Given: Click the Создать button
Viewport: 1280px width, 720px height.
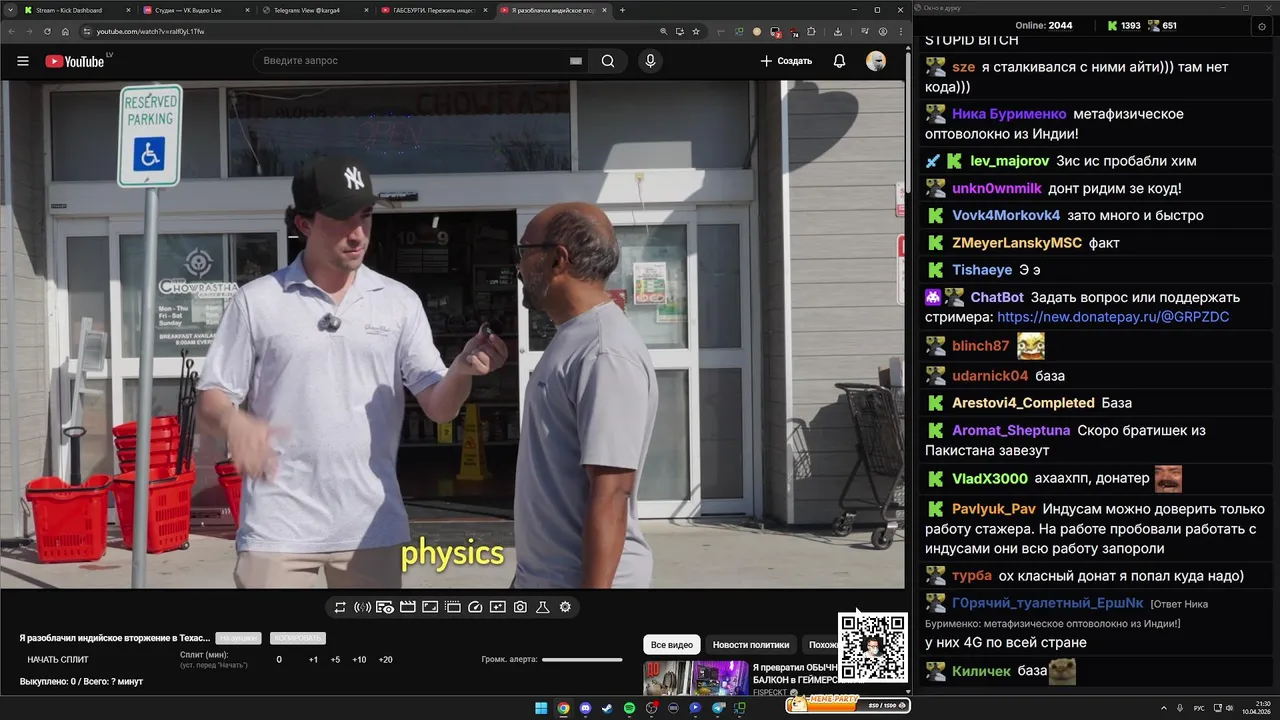Looking at the screenshot, I should 786,61.
